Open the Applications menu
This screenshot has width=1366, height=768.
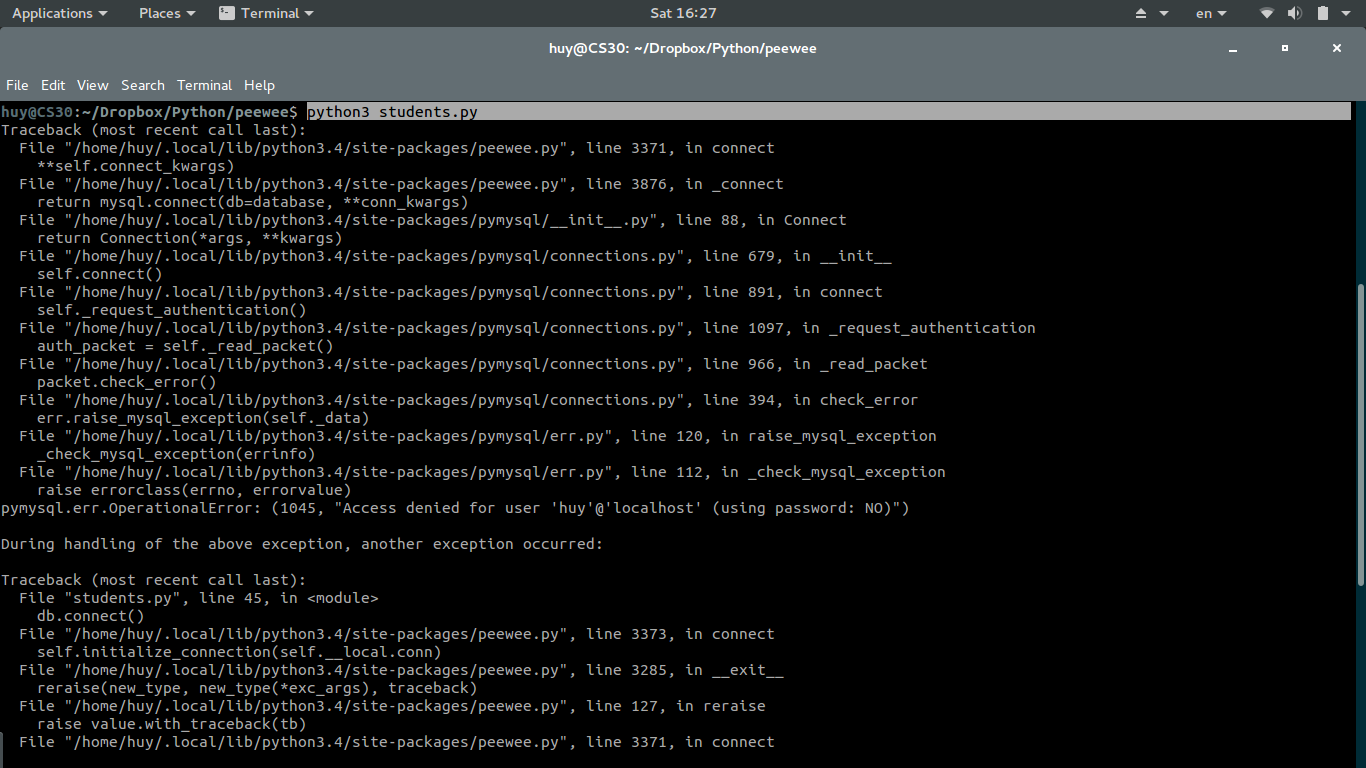coord(59,13)
